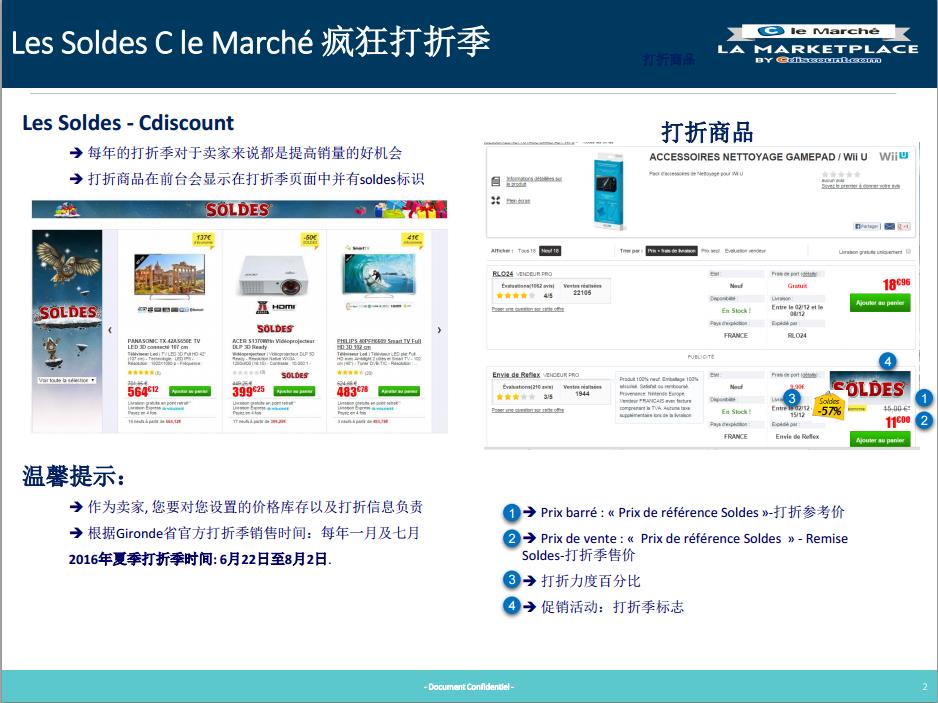
Task: Open 'Informations détaillées sur le produit' link
Action: click(x=534, y=181)
